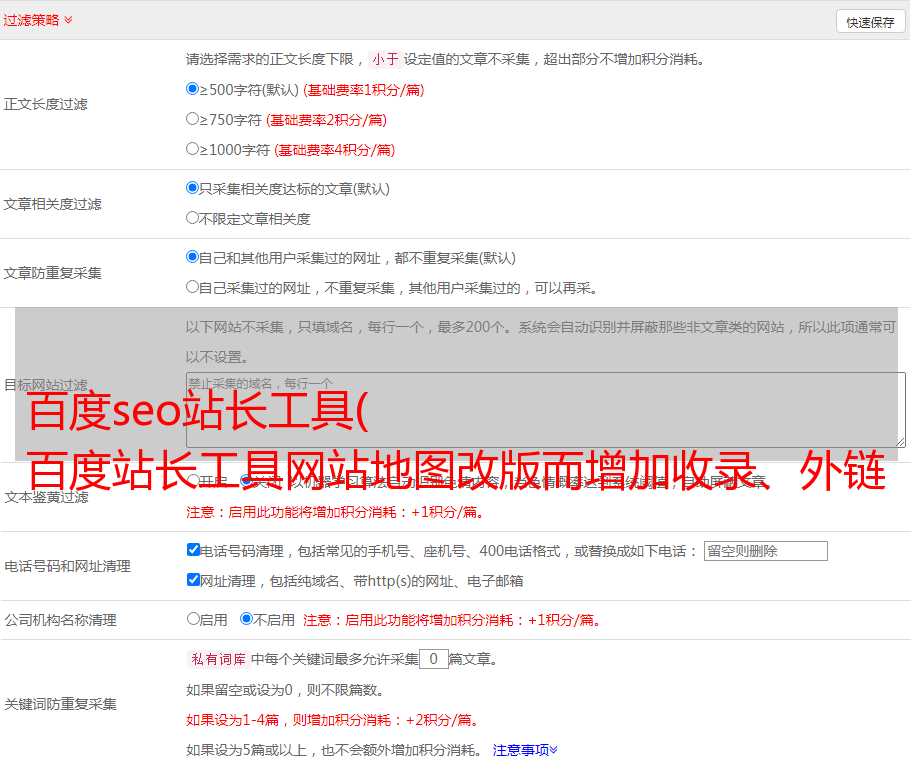The image size is (912, 768).
Task: Select 不启用 for 公司机构名称清理
Action: point(247,619)
